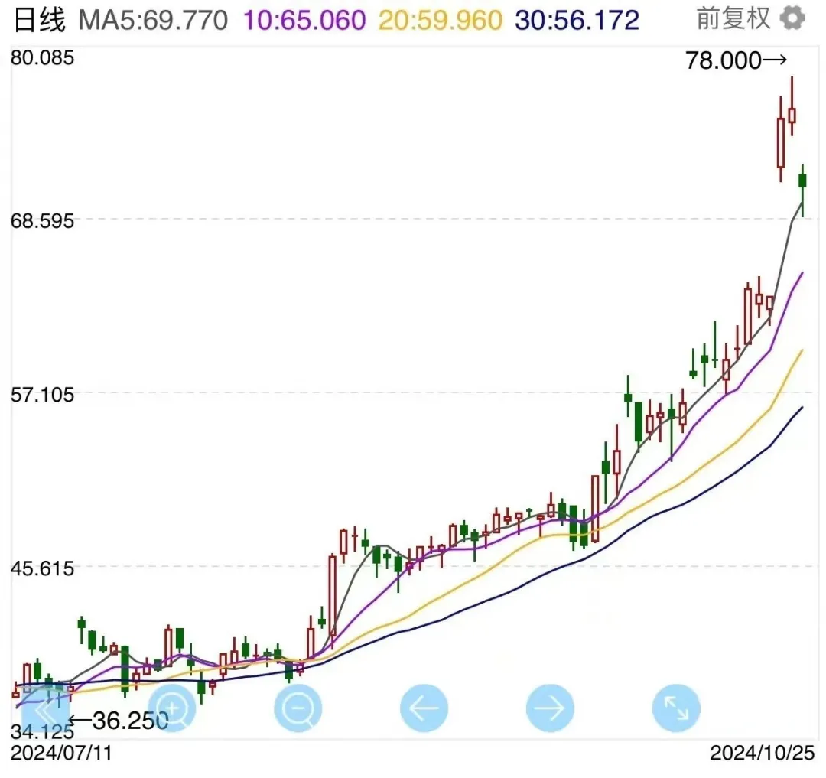826x778 pixels.
Task: Jump to earliest data with double-left arrows
Action: tap(45, 710)
